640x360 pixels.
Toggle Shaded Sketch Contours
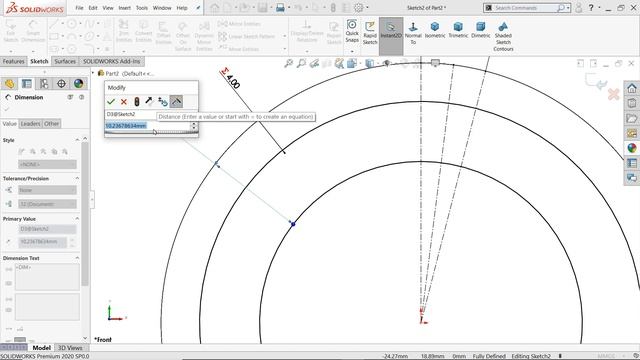(503, 36)
